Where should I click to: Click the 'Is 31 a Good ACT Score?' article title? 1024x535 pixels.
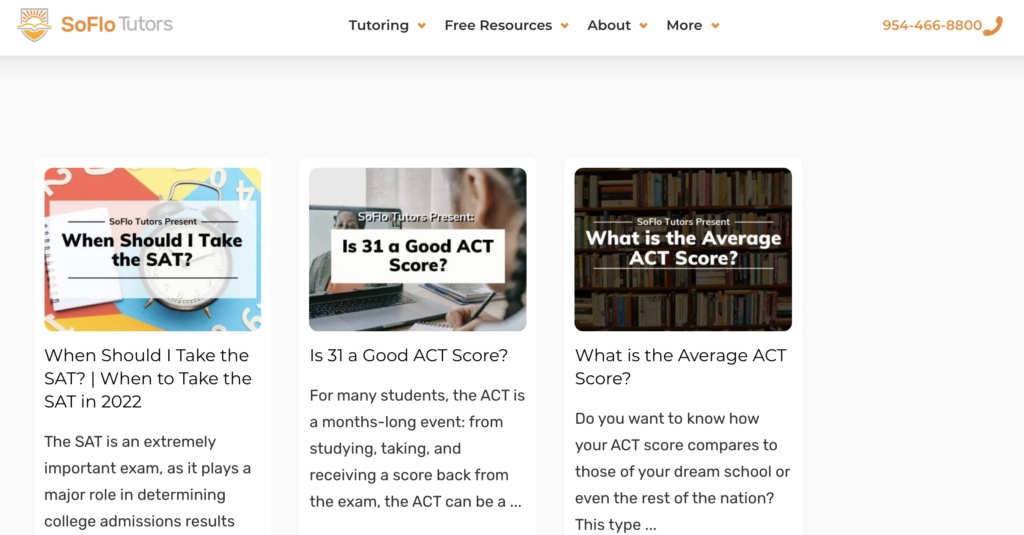409,355
